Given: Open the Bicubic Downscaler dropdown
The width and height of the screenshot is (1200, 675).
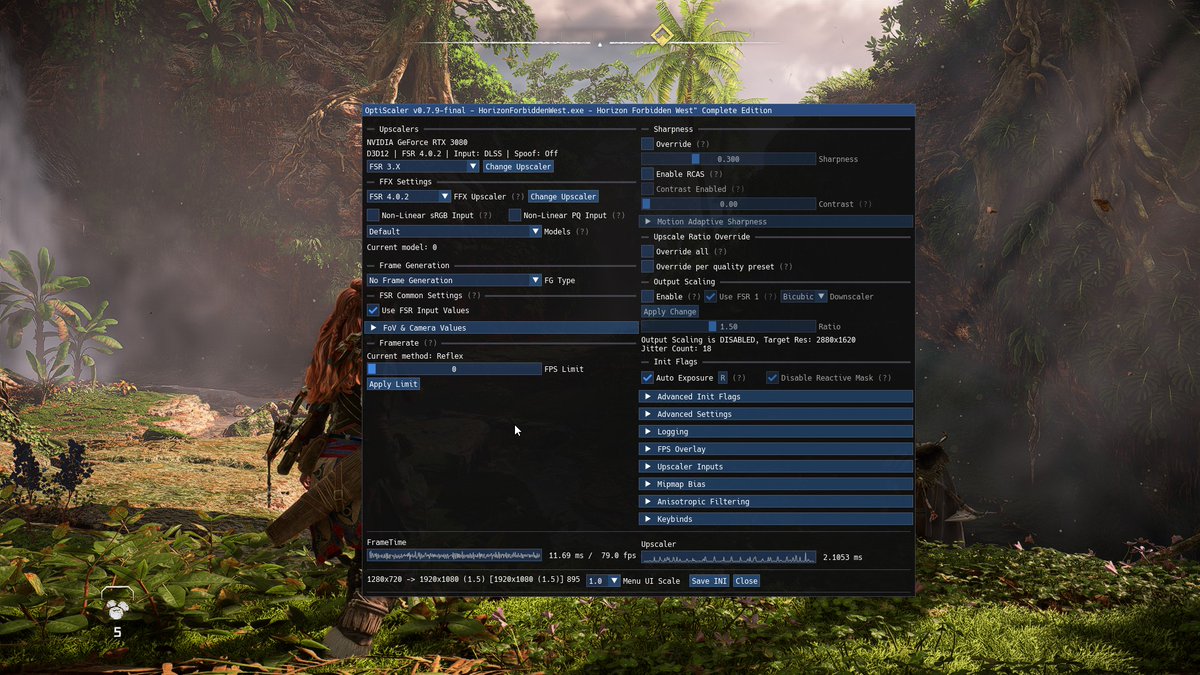Looking at the screenshot, I should click(803, 296).
